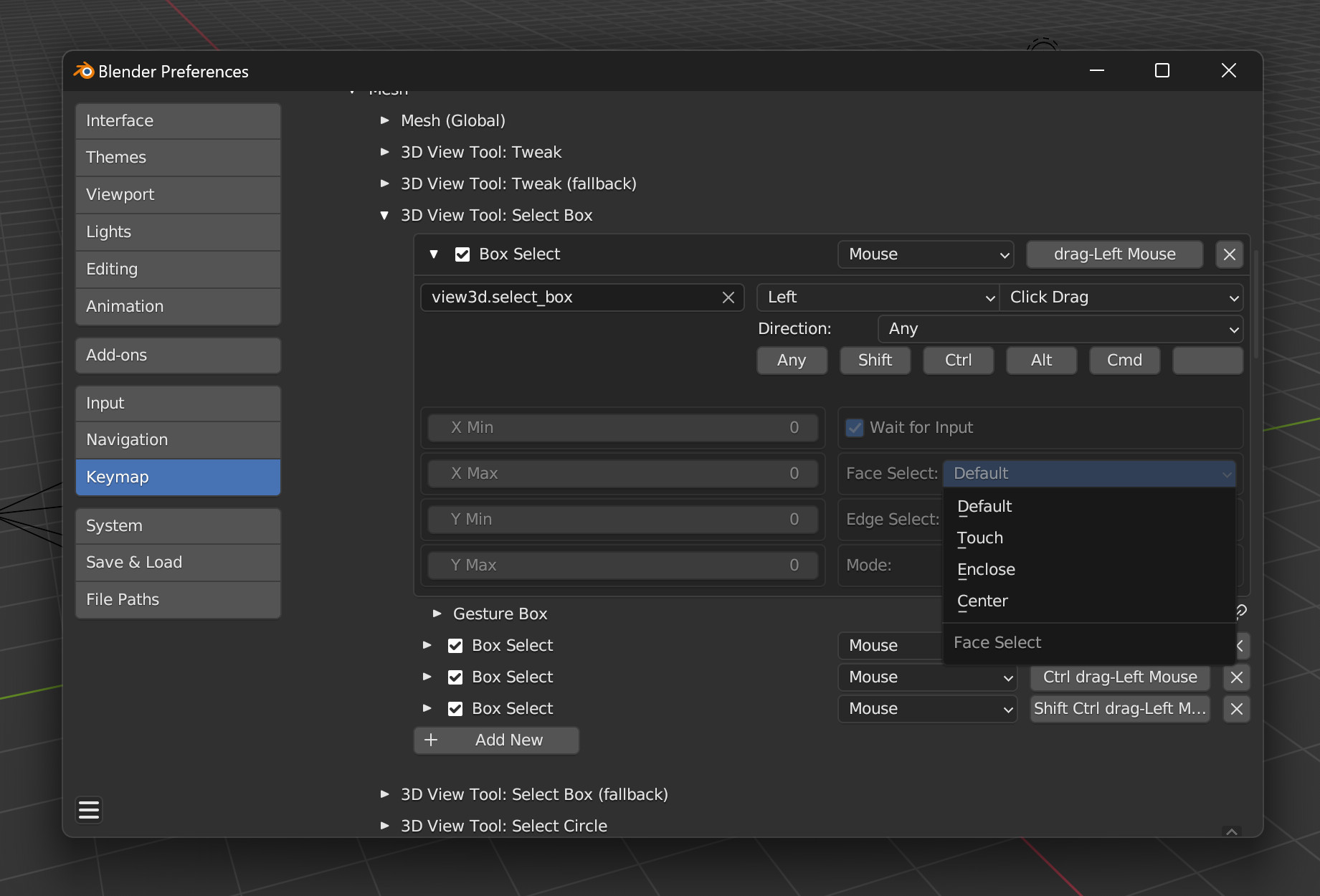Toggle the first Box Select checkbox

(x=462, y=254)
